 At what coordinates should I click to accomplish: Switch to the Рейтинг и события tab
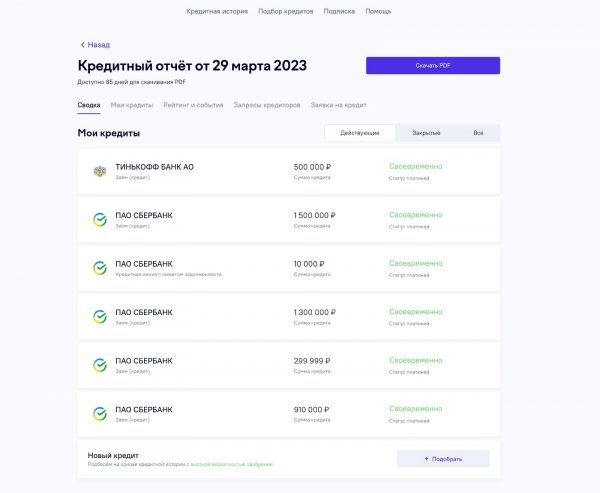pyautogui.click(x=193, y=105)
